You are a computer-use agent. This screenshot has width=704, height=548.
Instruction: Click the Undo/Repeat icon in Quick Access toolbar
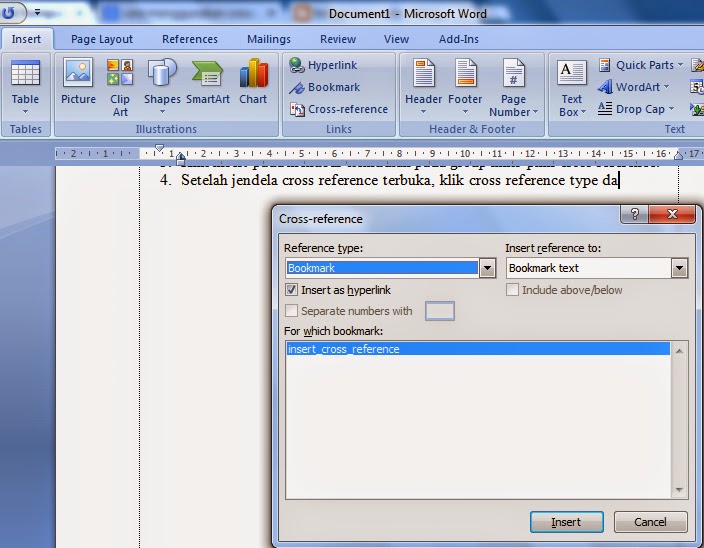tap(8, 13)
